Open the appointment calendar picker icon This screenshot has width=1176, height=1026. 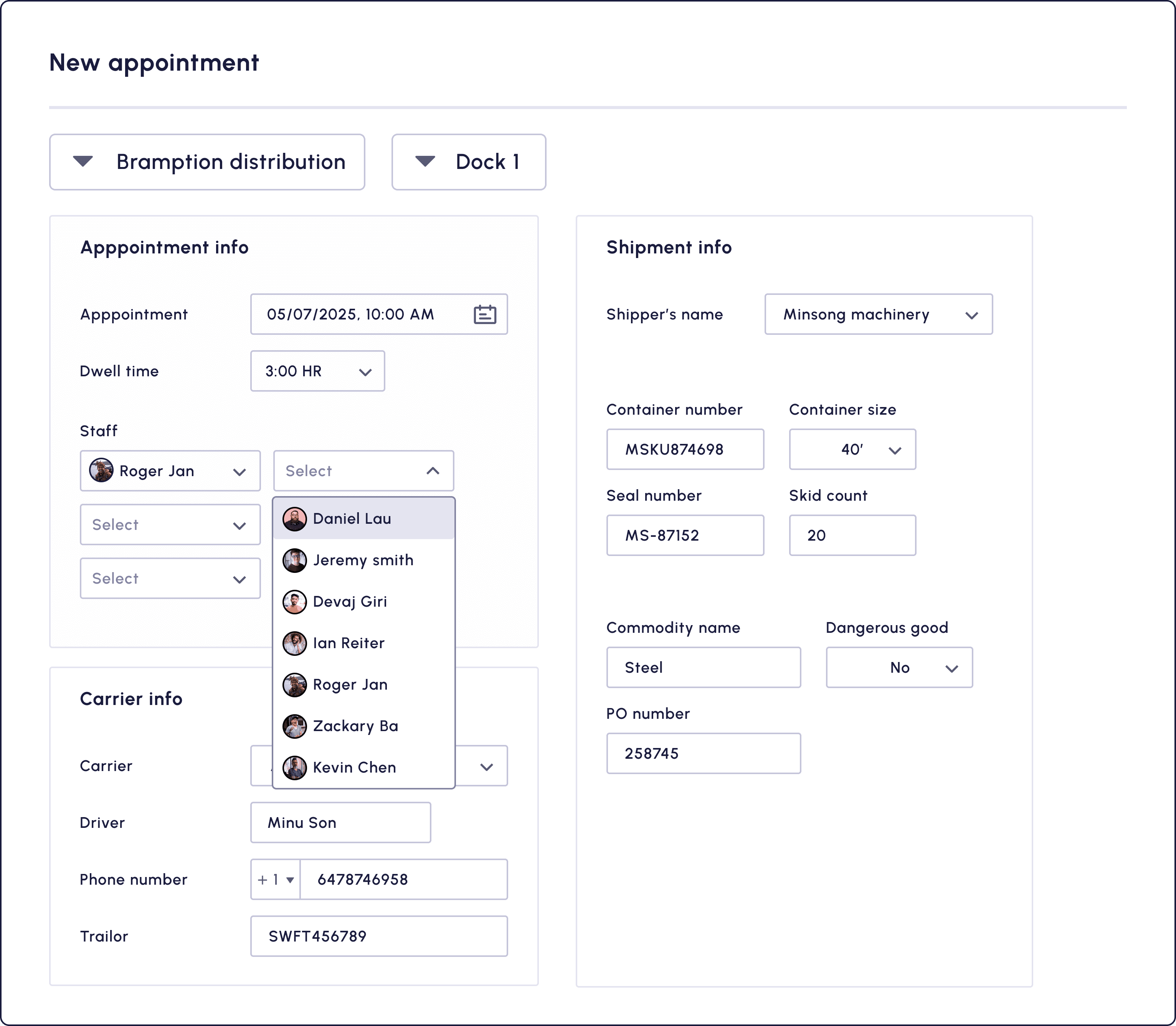485,314
